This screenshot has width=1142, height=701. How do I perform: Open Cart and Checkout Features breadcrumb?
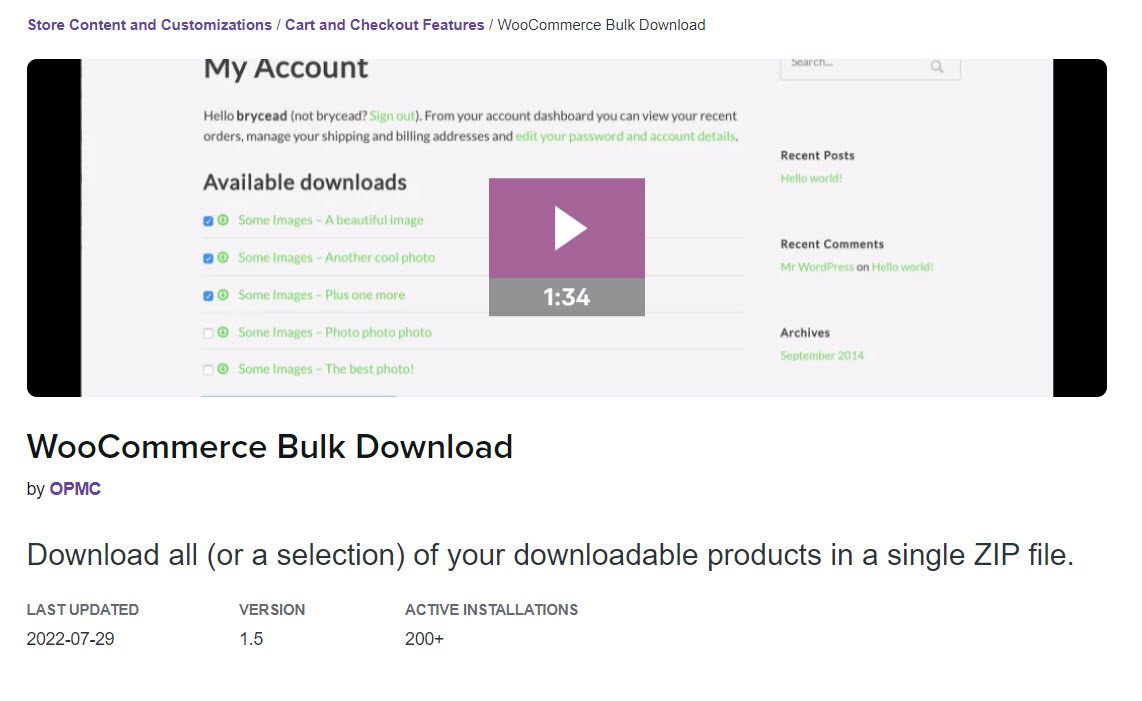385,25
